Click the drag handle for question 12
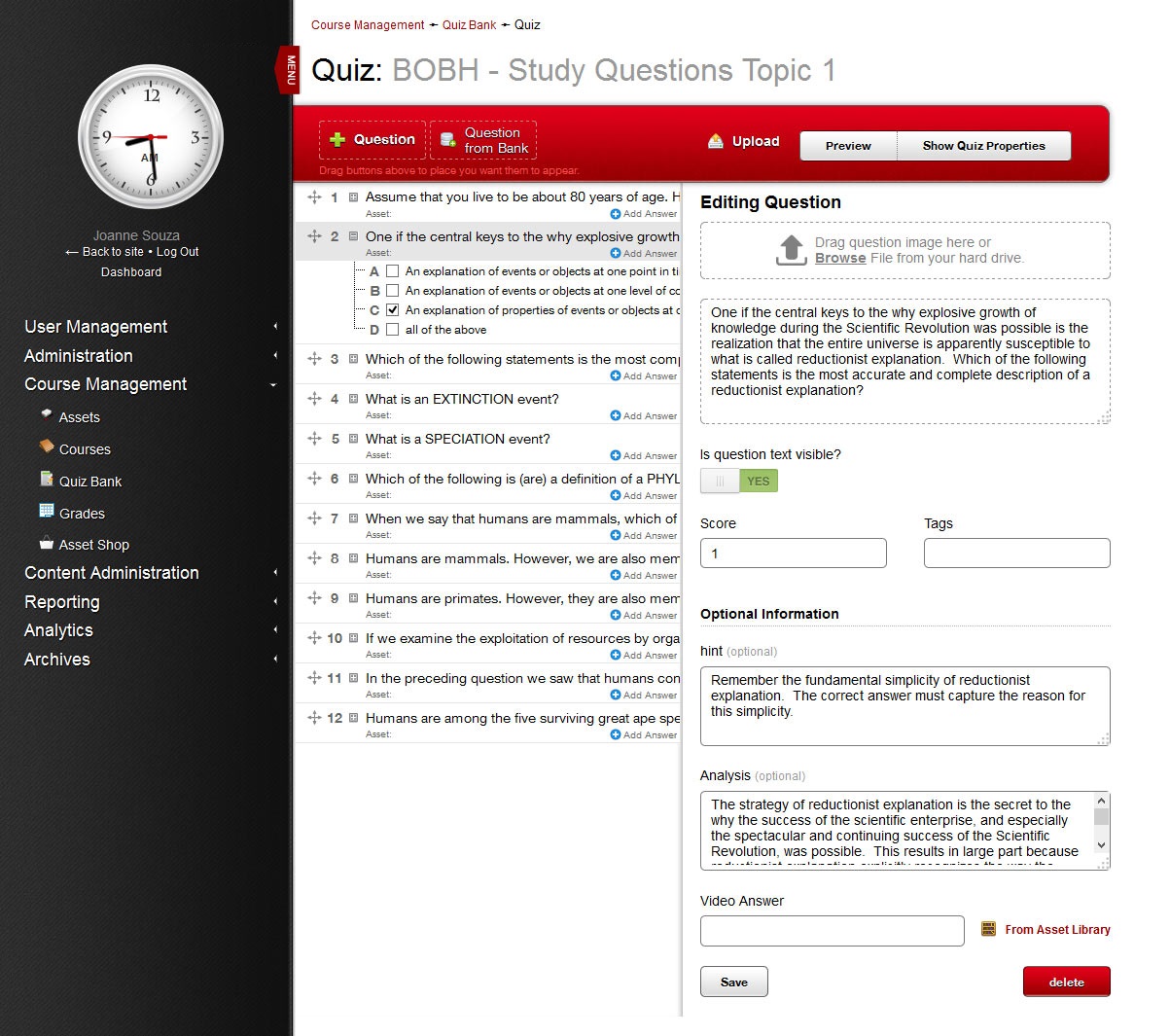This screenshot has width=1170, height=1036. (314, 718)
